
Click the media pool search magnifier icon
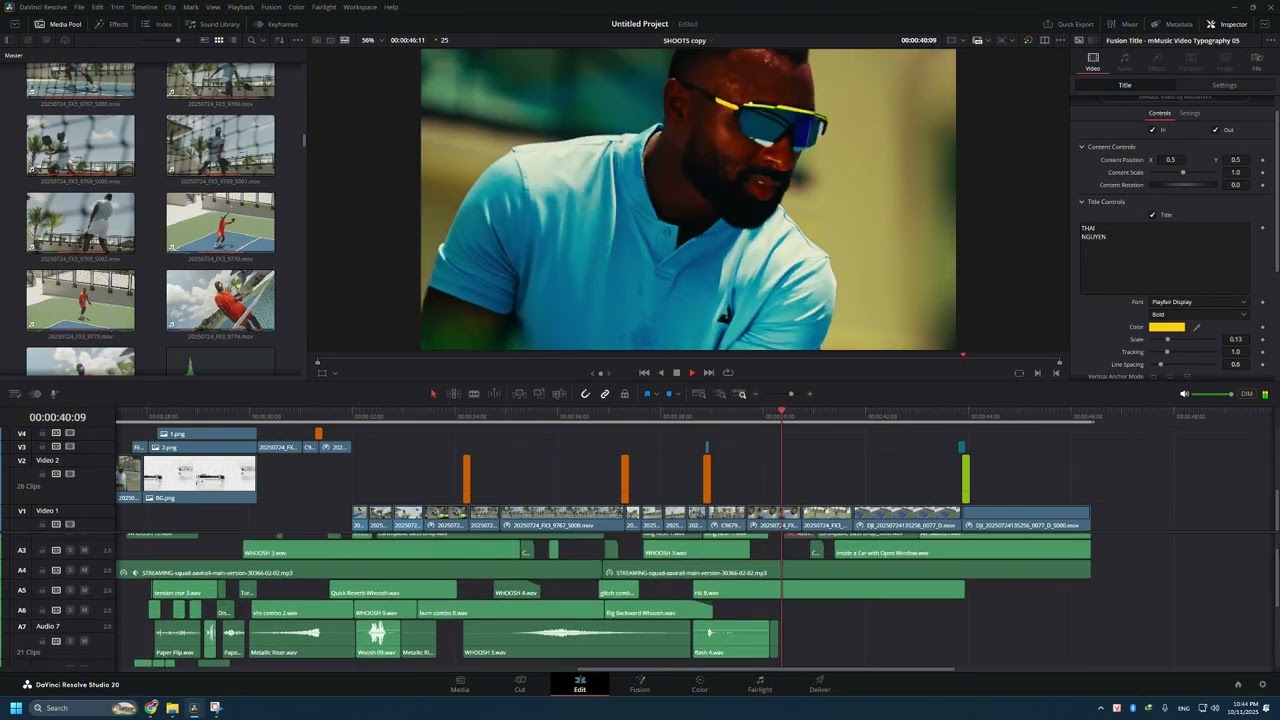coord(252,40)
